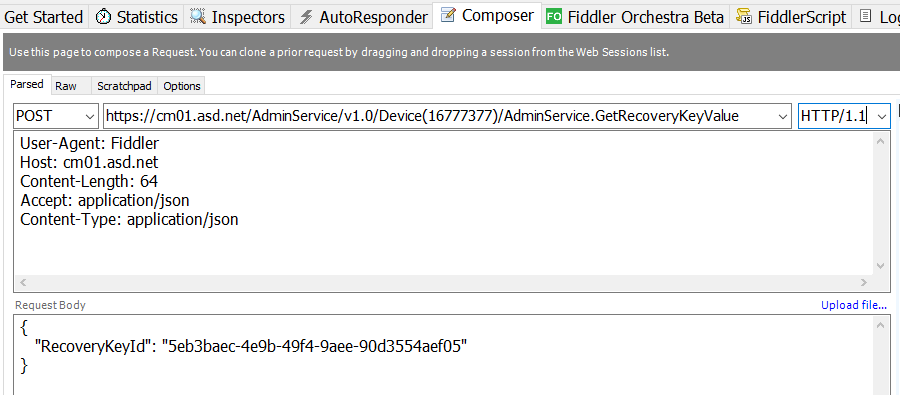Expand the HTTP/1.1 version dropdown
The width and height of the screenshot is (900, 395).
pos(882,117)
